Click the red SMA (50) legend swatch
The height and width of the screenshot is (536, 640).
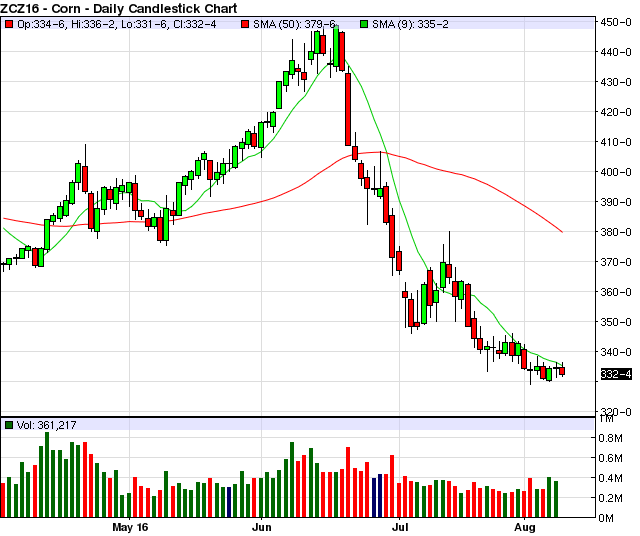[244, 24]
